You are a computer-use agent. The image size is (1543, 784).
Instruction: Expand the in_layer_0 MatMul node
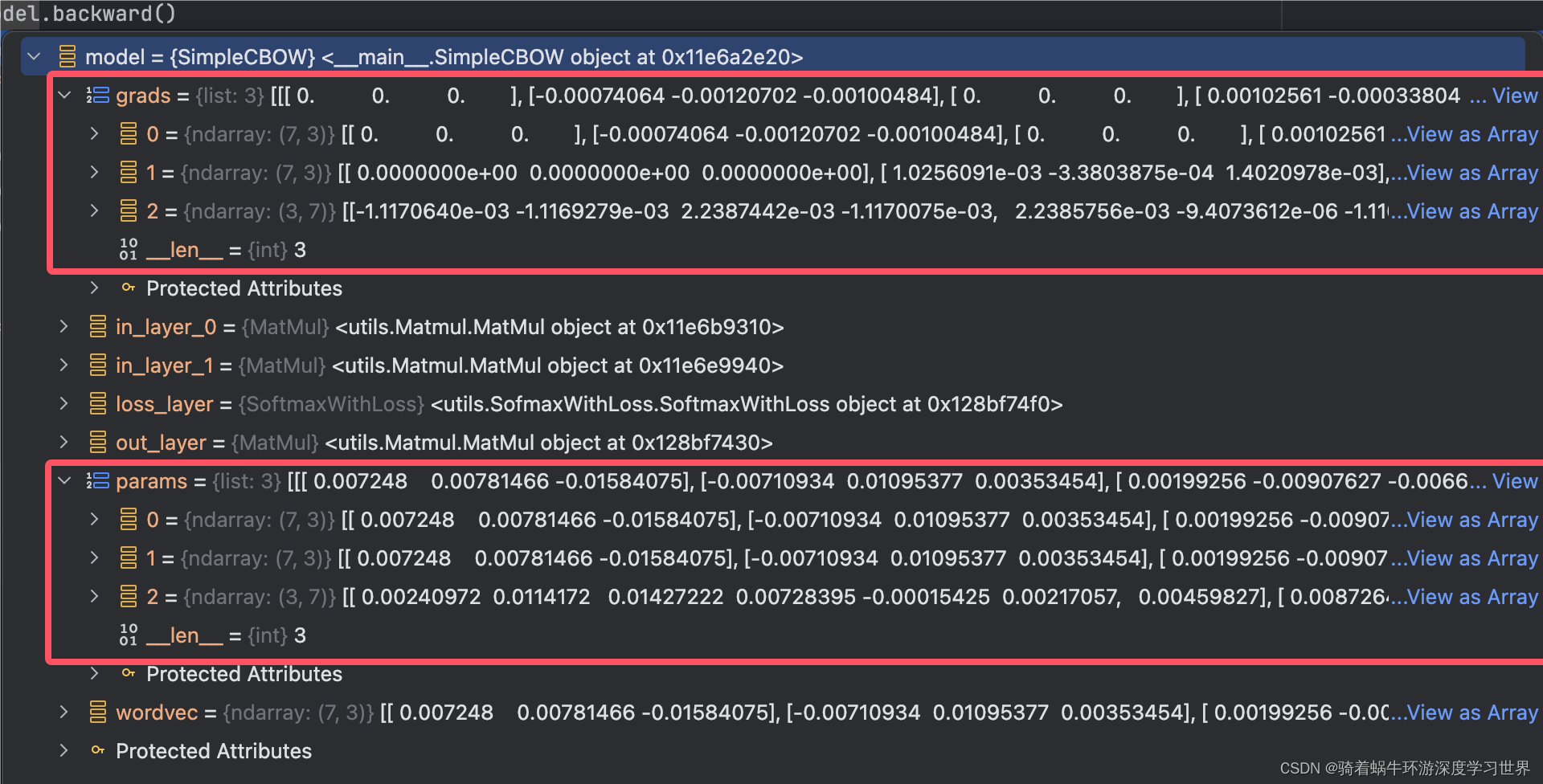(63, 326)
